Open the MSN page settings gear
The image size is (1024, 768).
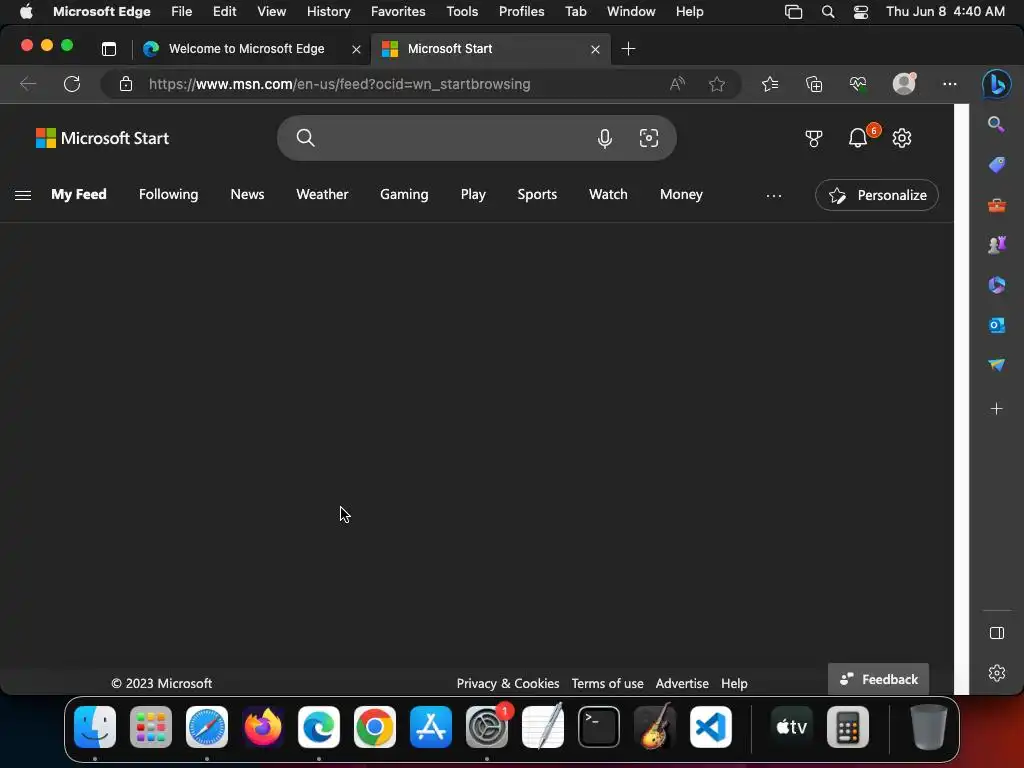[x=902, y=138]
